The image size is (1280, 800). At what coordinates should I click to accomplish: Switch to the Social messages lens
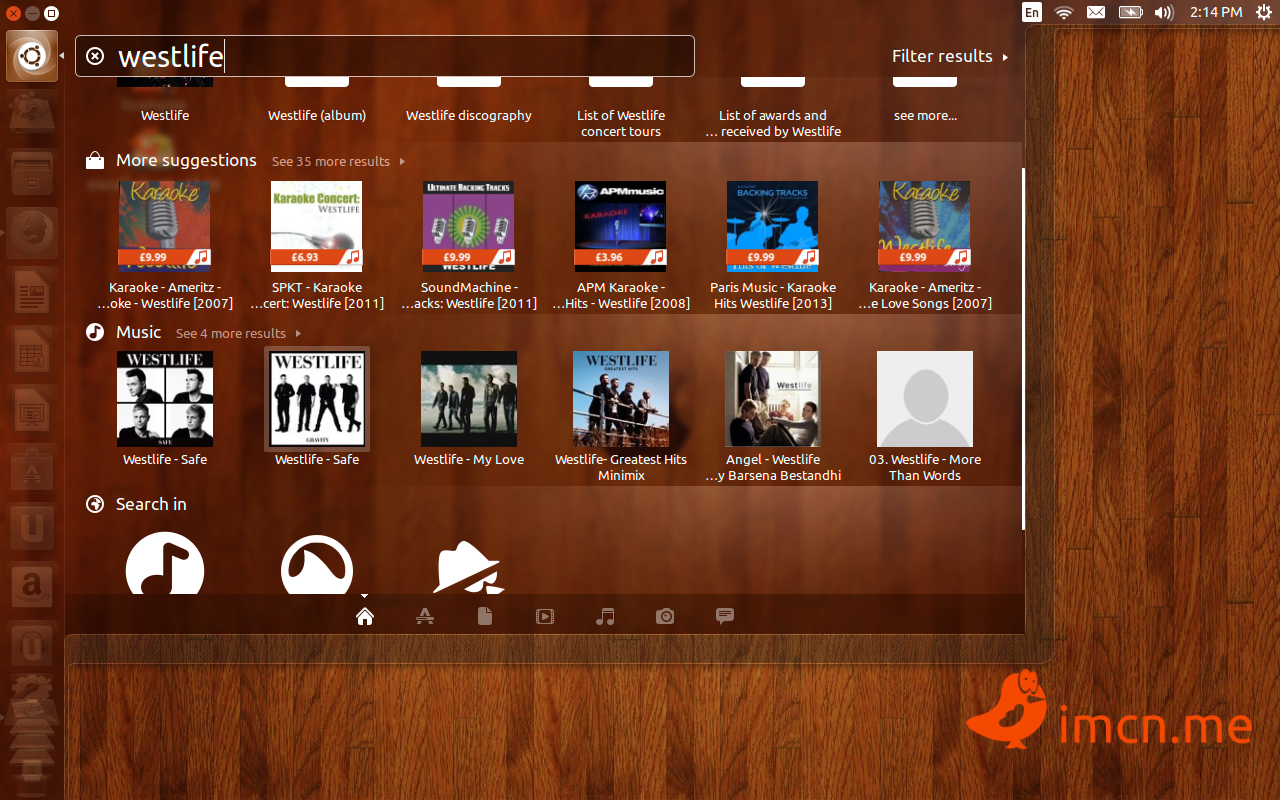(x=725, y=616)
